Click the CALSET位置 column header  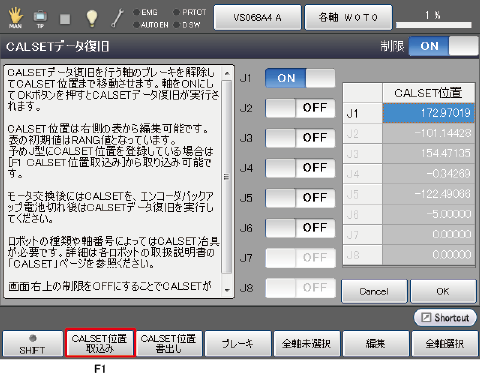429,93
